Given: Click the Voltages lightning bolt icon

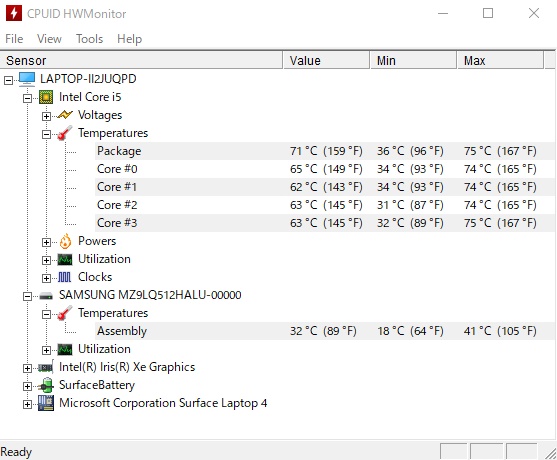Looking at the screenshot, I should pyautogui.click(x=65, y=115).
